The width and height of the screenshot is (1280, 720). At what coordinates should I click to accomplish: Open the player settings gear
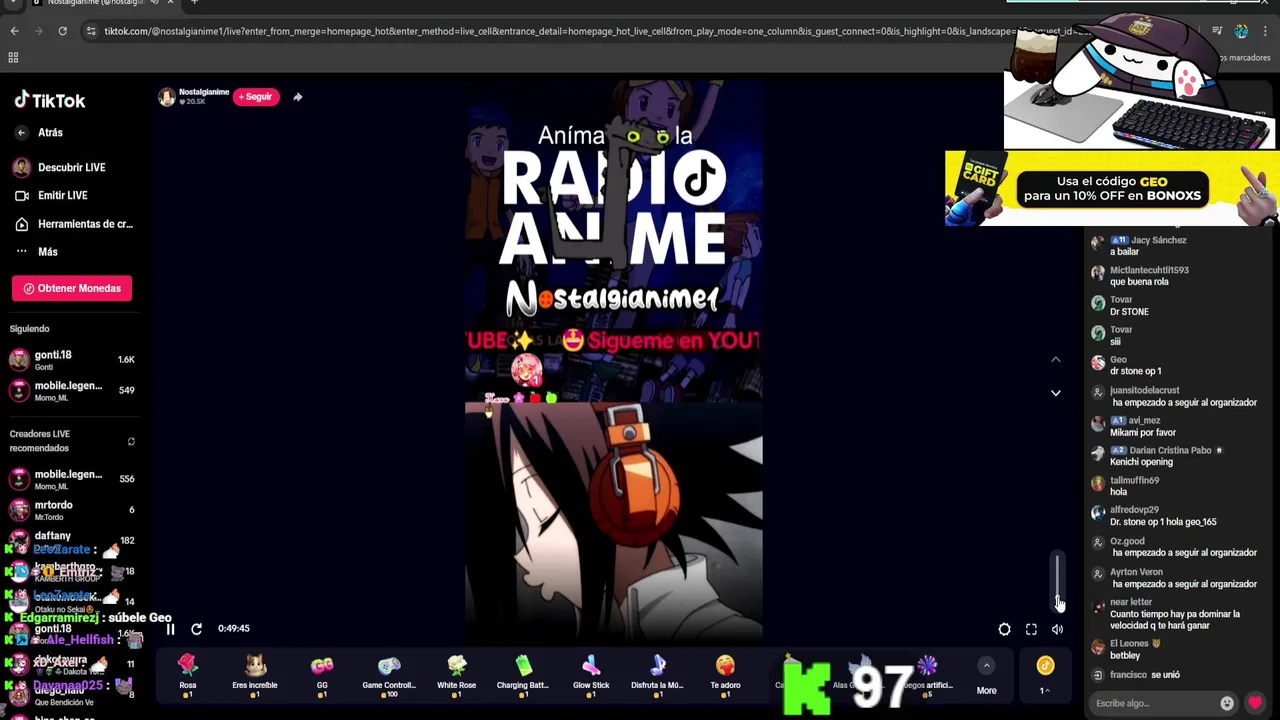(x=1004, y=629)
